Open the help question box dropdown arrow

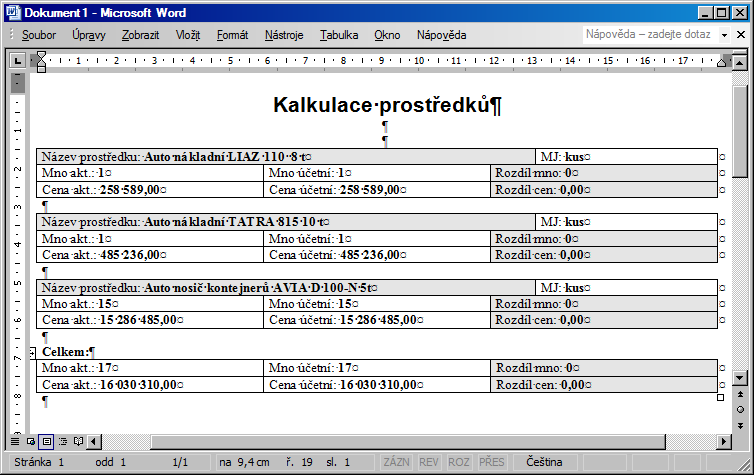click(x=724, y=35)
